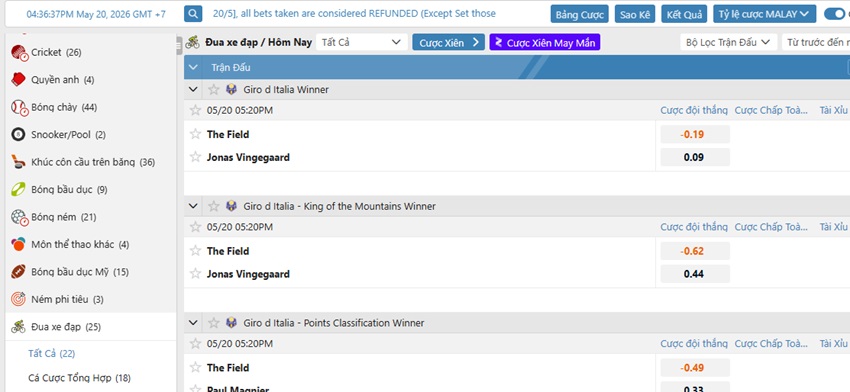
Task: Bet -0.49 on The Field, Points Classification
Action: pyautogui.click(x=695, y=367)
